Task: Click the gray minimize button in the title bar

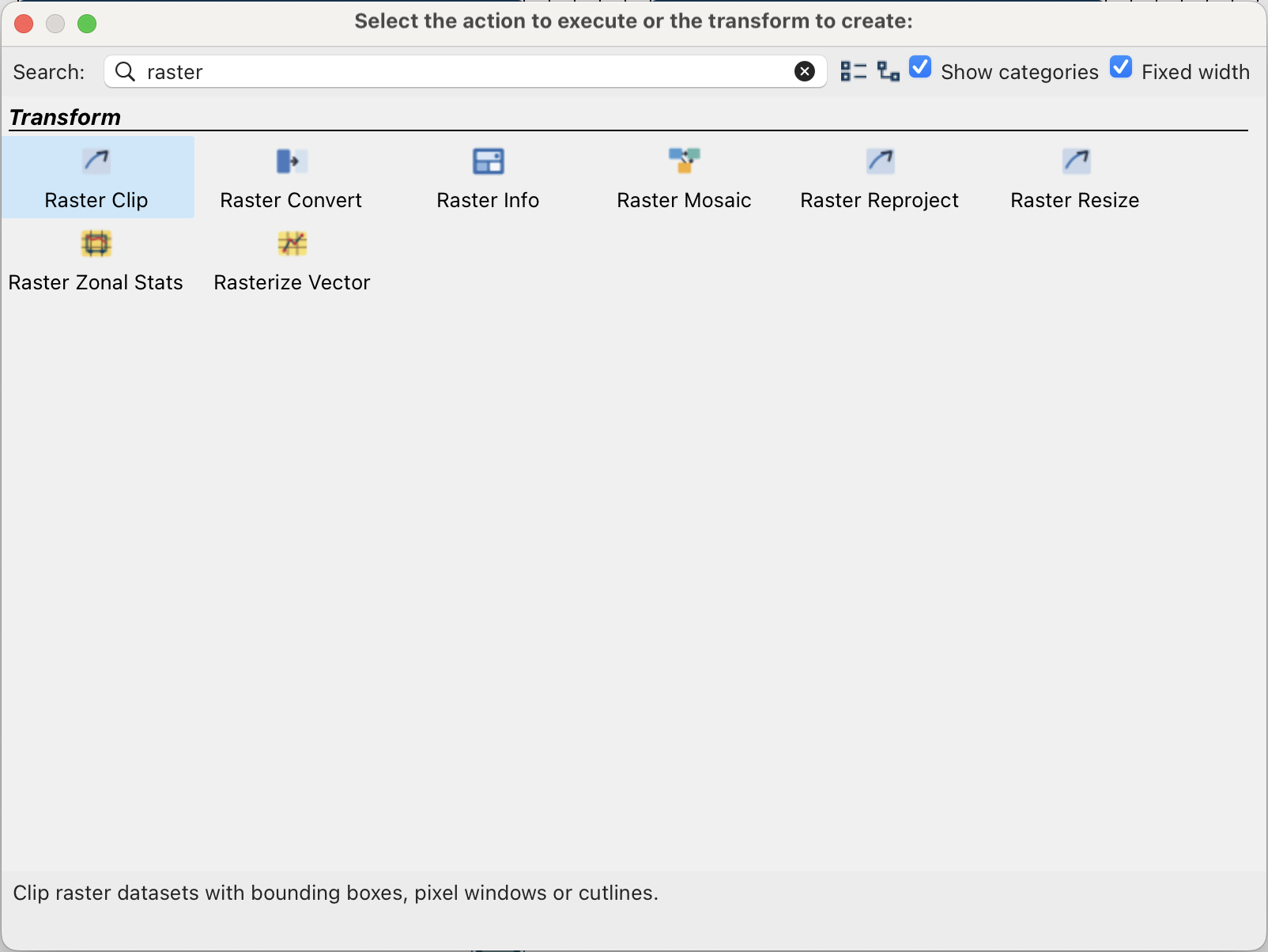Action: [55, 24]
